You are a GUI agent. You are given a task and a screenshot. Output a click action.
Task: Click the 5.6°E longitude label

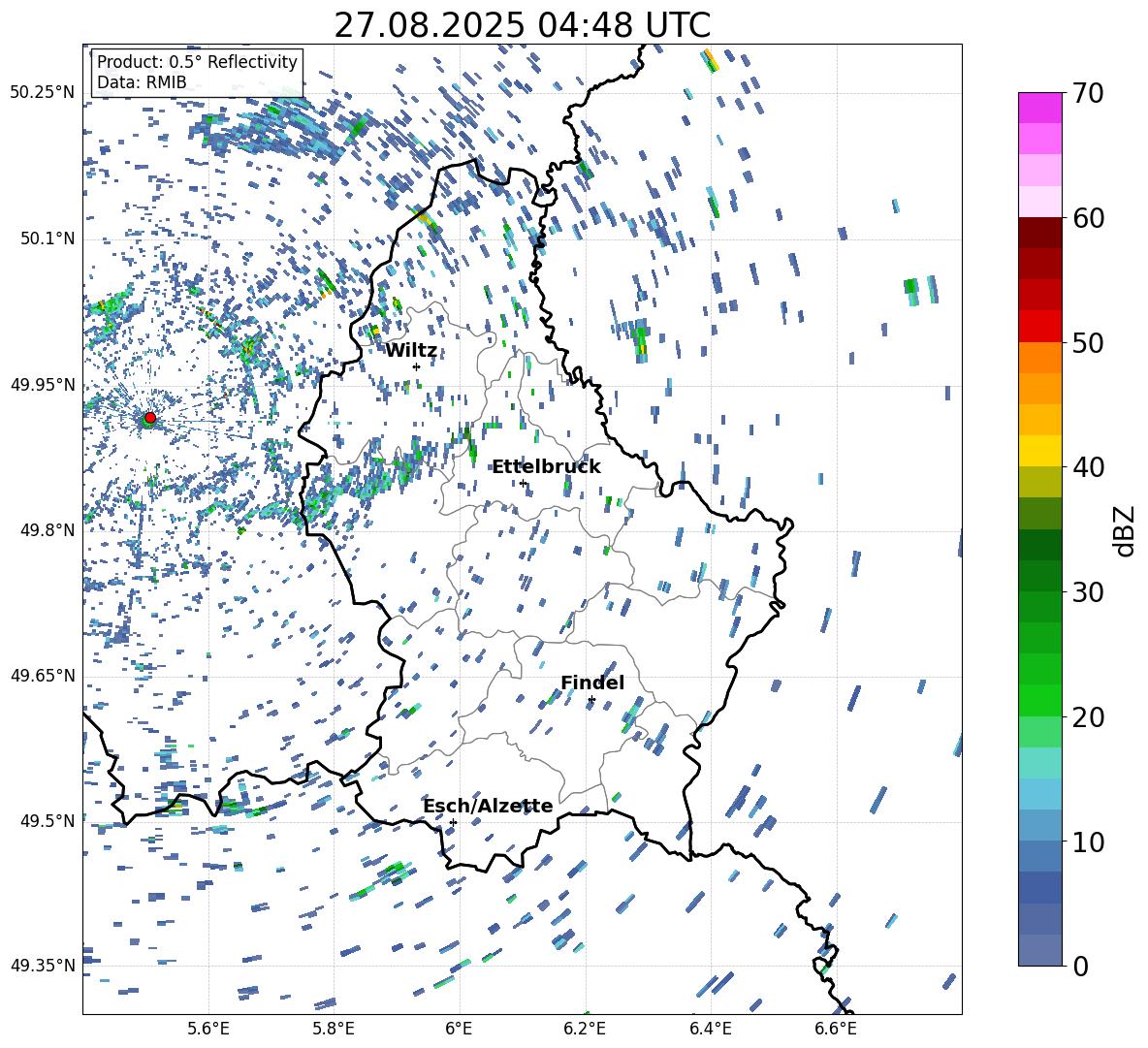click(208, 1029)
